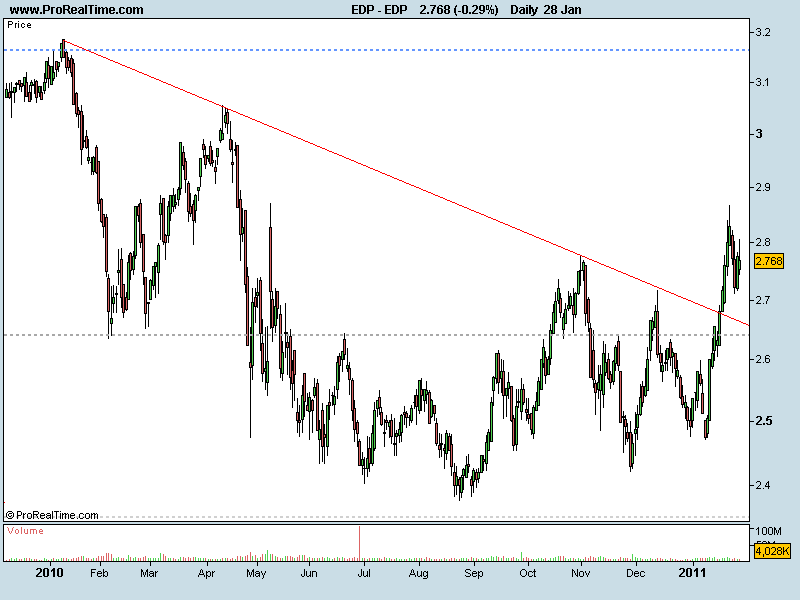Click the 2010 year label on time axis

pyautogui.click(x=49, y=573)
